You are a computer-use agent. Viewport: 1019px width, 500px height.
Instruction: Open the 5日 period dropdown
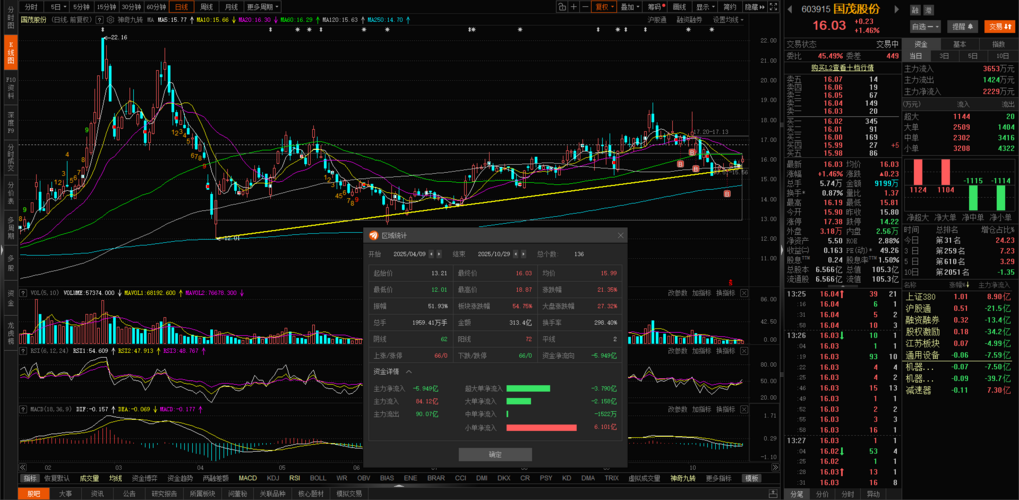(x=57, y=7)
